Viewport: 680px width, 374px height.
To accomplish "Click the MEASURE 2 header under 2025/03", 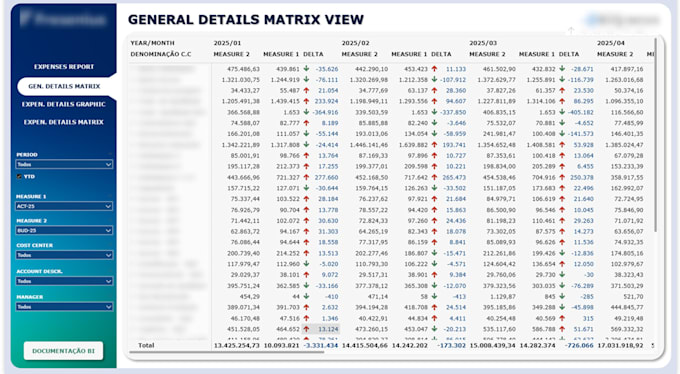I will pos(487,54).
